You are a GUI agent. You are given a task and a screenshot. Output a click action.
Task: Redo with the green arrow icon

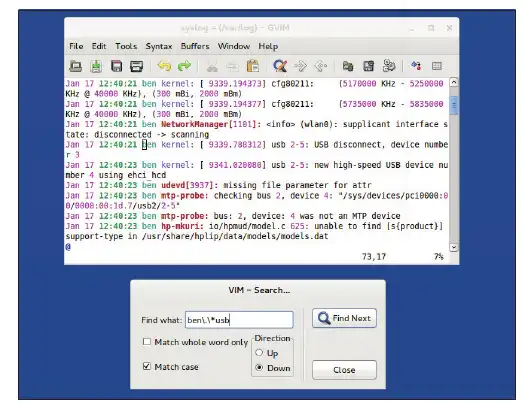coord(184,66)
